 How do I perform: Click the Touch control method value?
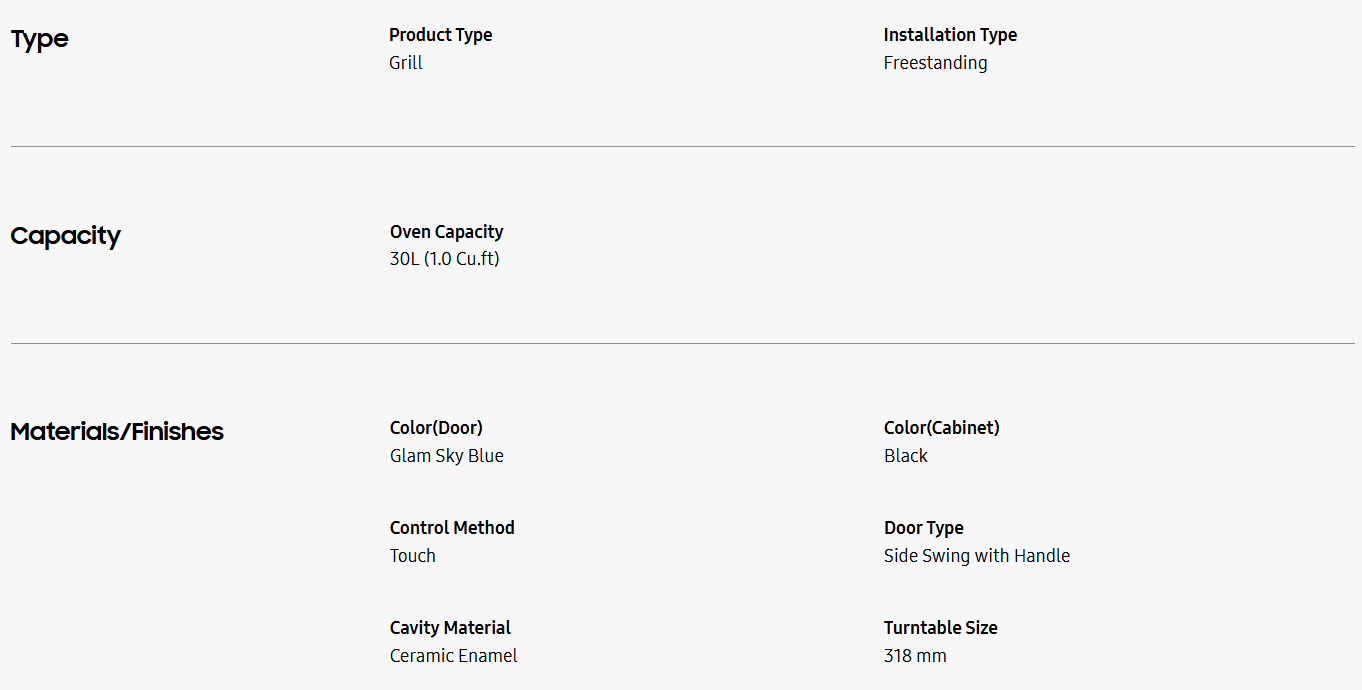tap(412, 556)
